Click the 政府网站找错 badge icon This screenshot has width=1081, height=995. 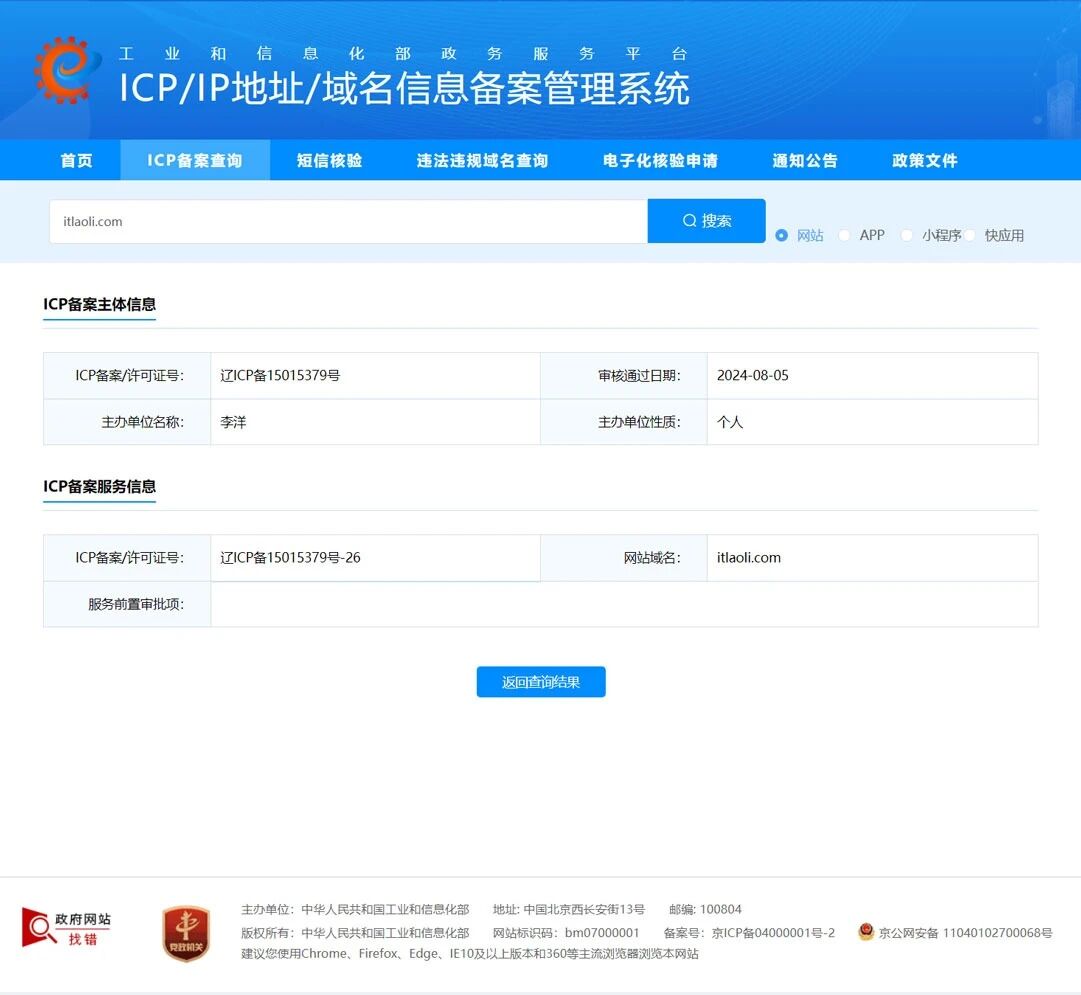[66, 927]
